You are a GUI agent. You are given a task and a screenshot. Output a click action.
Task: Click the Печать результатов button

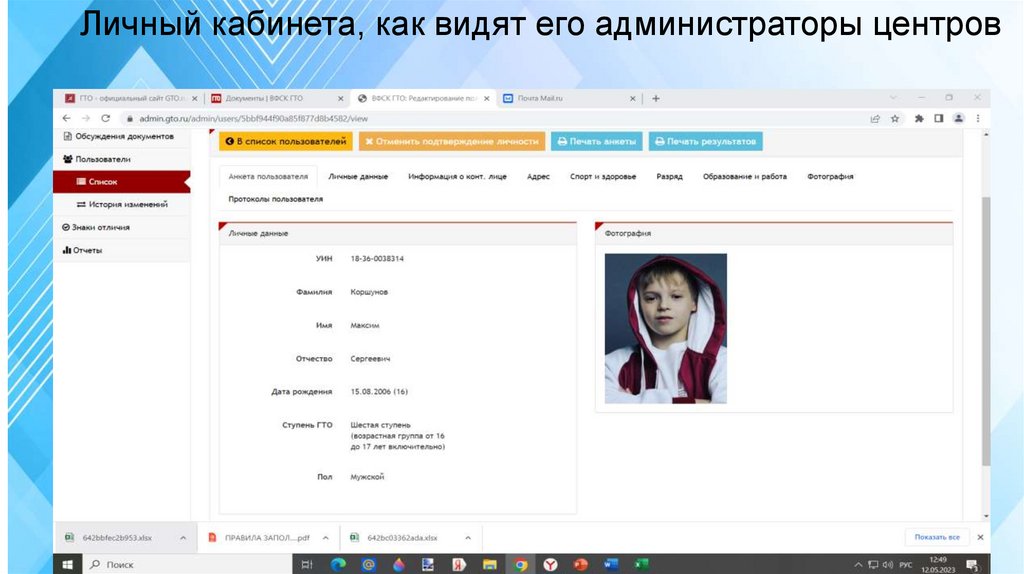706,142
